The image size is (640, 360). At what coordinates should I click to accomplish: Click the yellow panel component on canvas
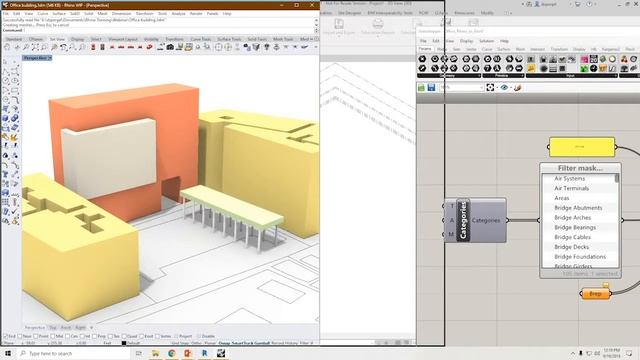[x=582, y=147]
